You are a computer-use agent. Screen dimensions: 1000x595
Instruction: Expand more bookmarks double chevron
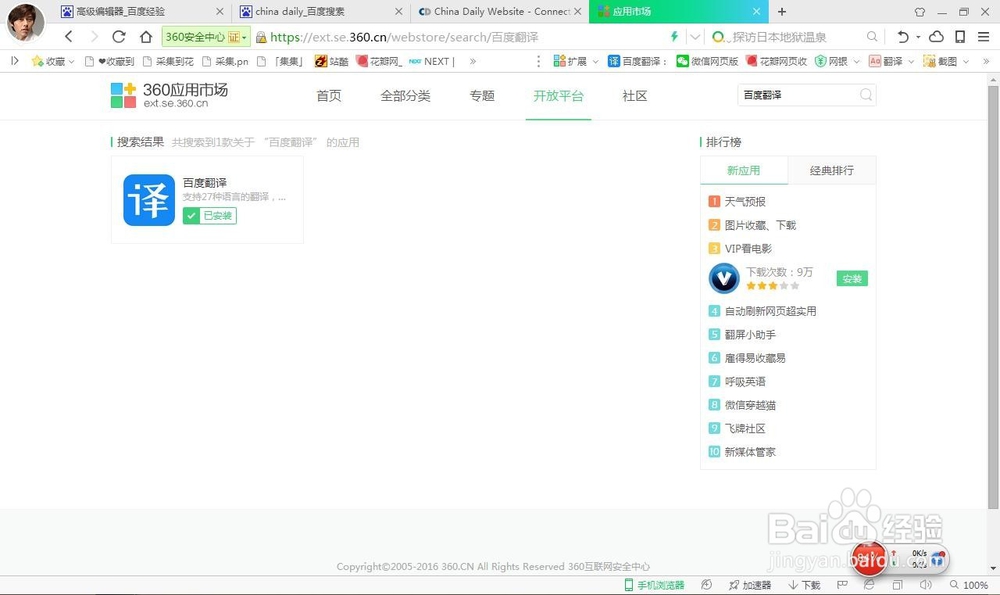pyautogui.click(x=473, y=61)
